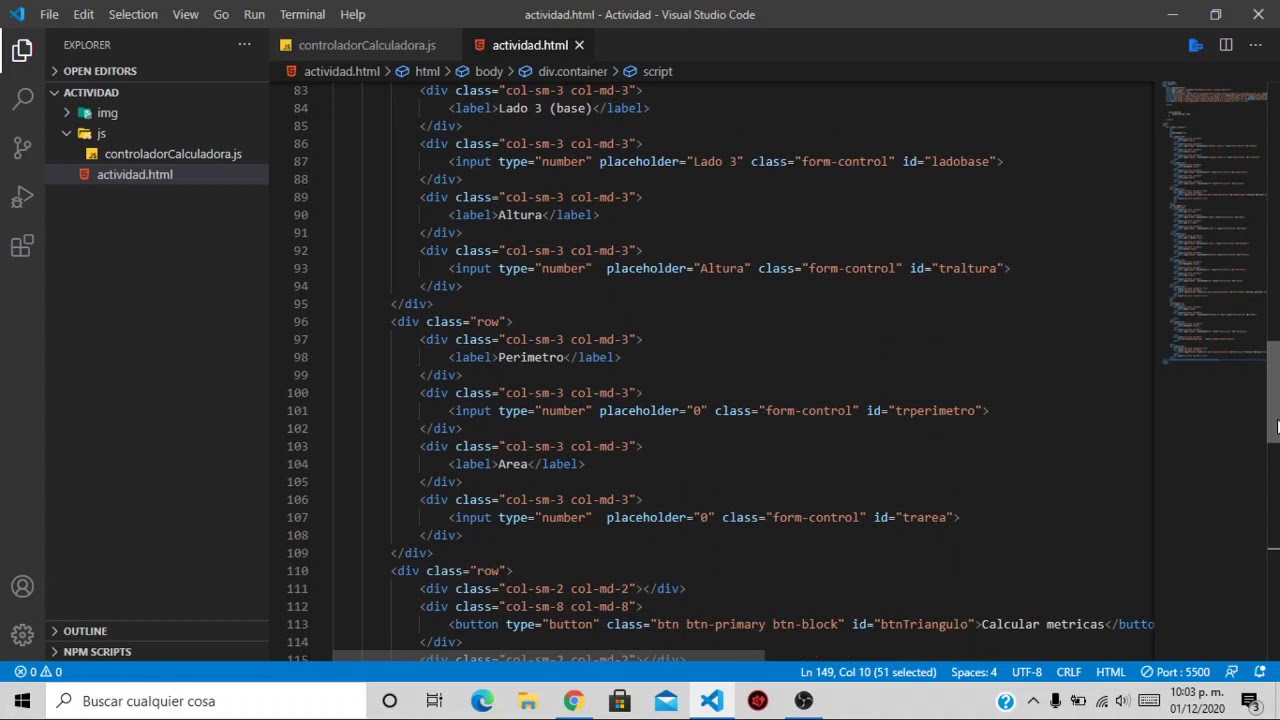
Task: Open the File menu
Action: 49,15
